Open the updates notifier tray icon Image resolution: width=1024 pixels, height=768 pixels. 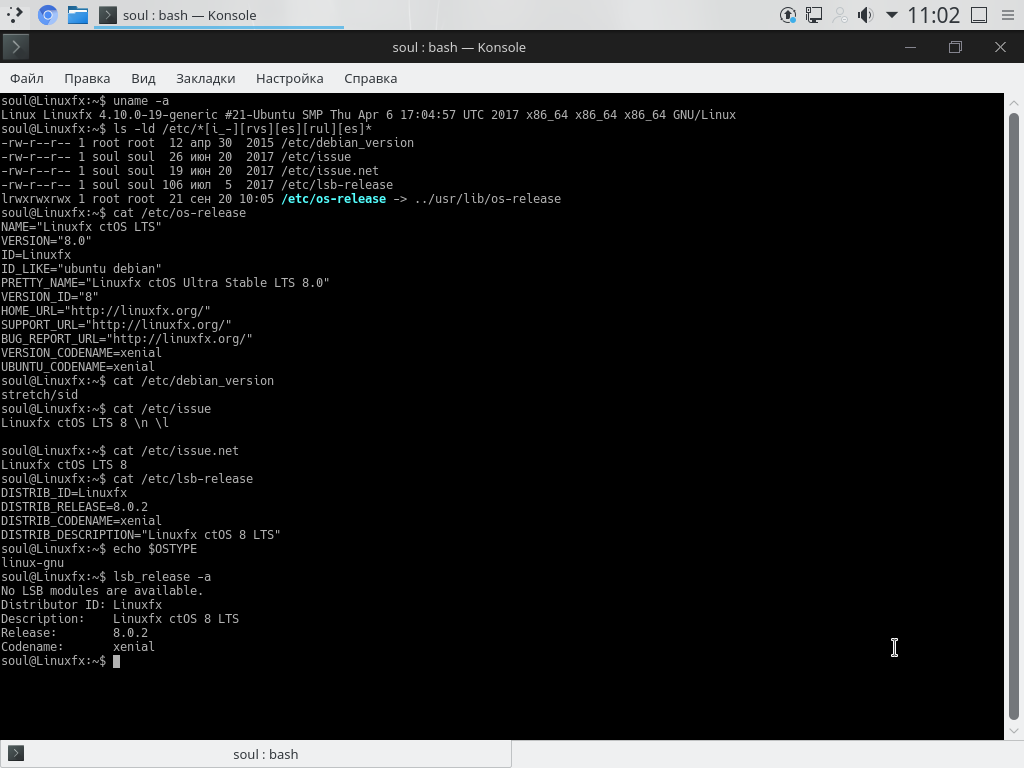point(788,15)
